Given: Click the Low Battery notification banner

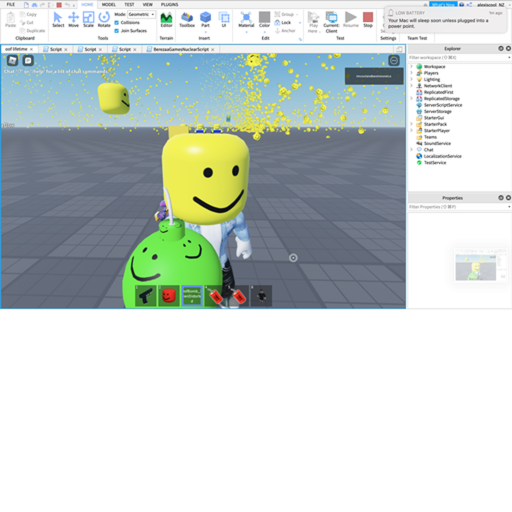Looking at the screenshot, I should pos(446,20).
